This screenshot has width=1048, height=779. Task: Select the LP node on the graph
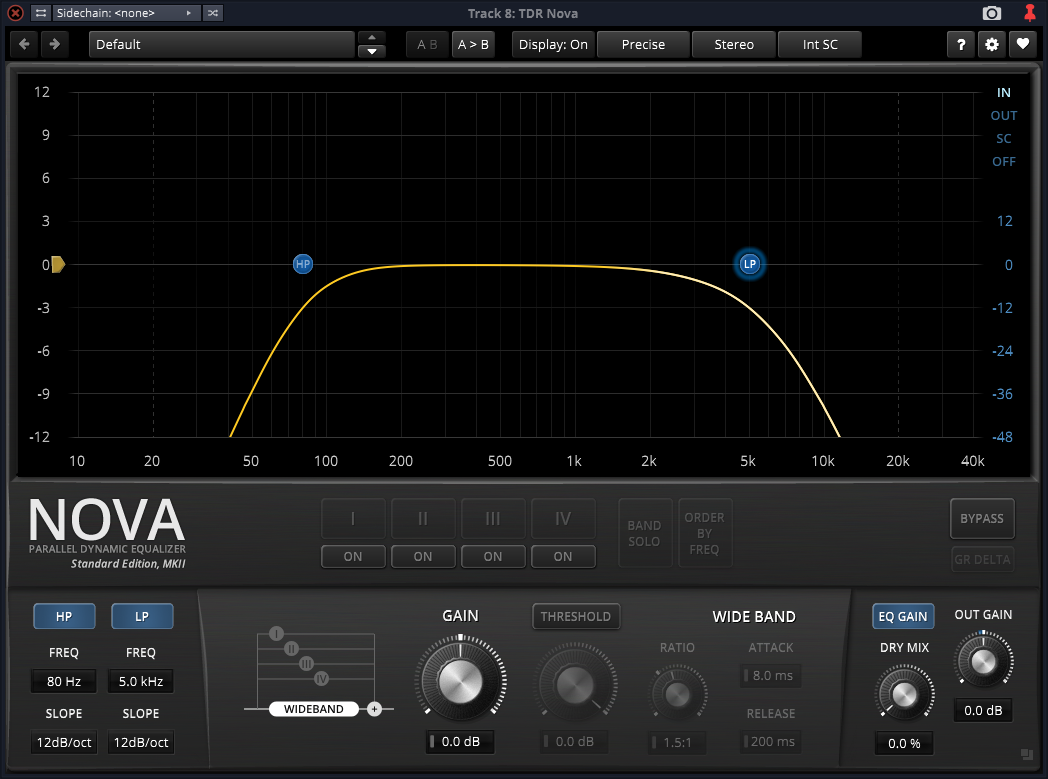[x=750, y=264]
